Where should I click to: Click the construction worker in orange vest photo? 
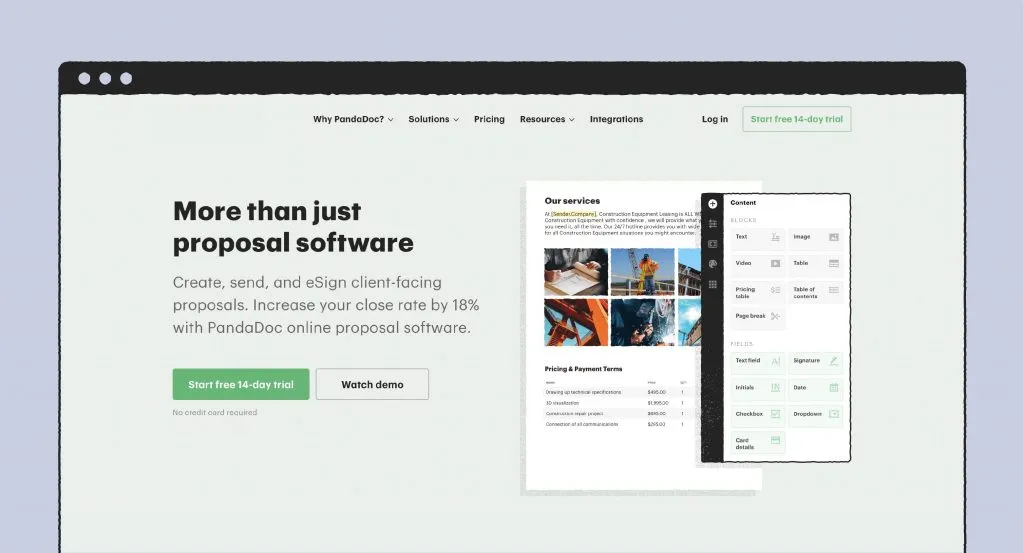tap(643, 272)
